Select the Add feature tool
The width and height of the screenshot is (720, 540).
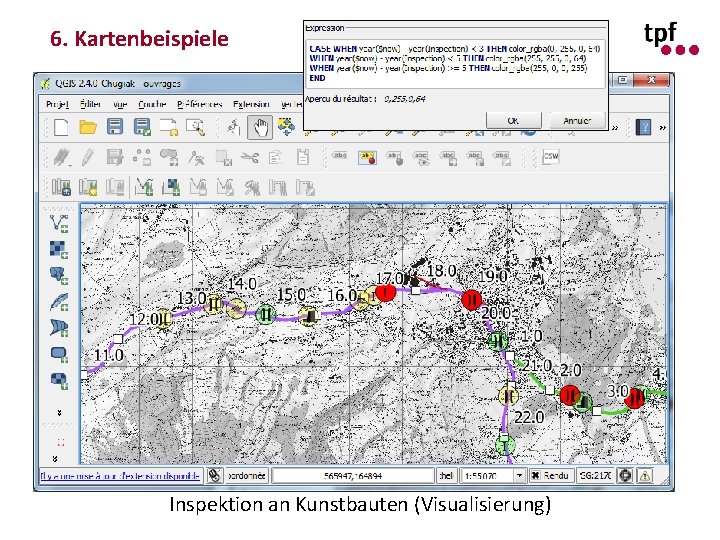pos(142,157)
